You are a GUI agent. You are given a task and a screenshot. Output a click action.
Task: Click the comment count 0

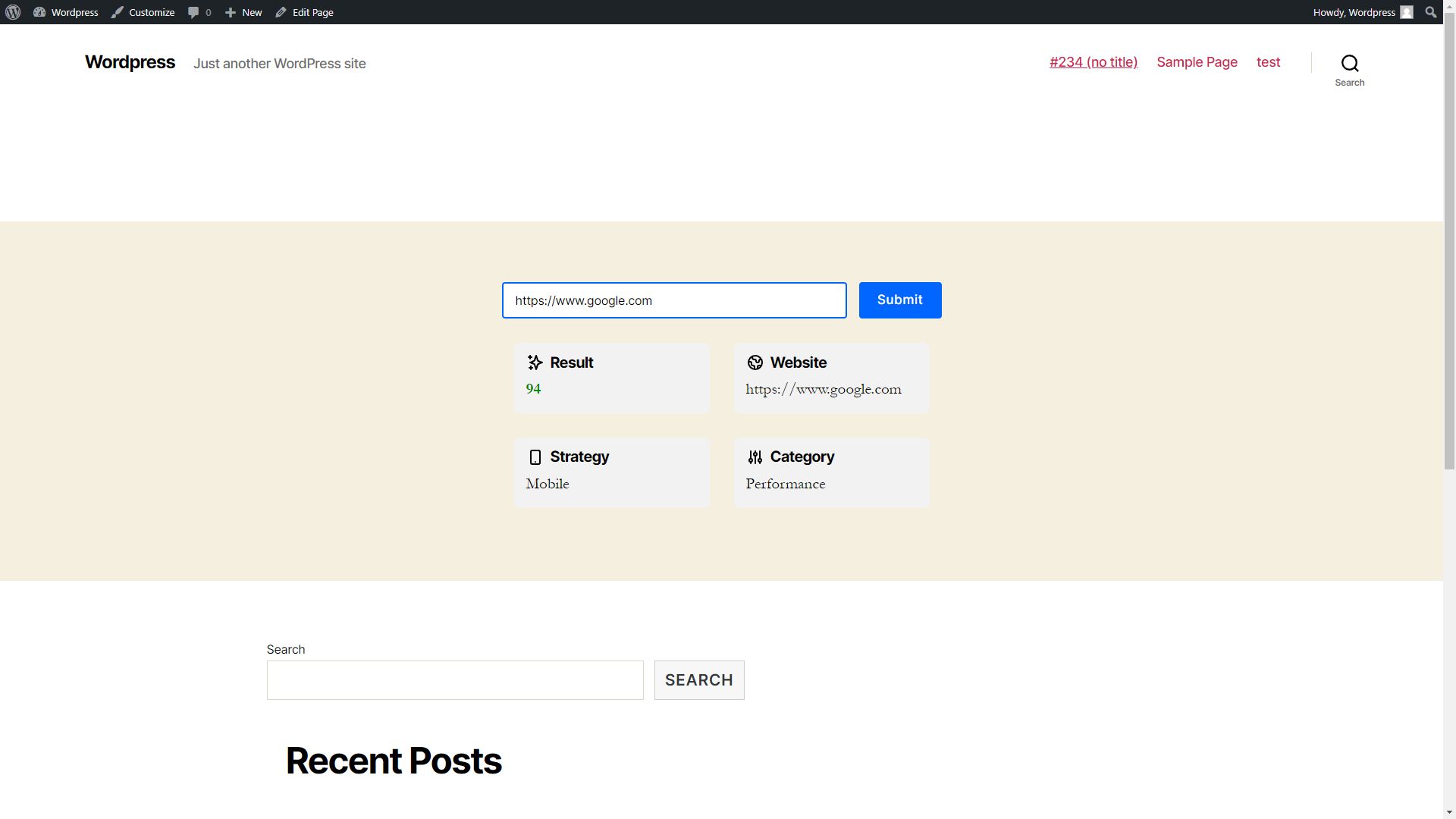click(209, 12)
